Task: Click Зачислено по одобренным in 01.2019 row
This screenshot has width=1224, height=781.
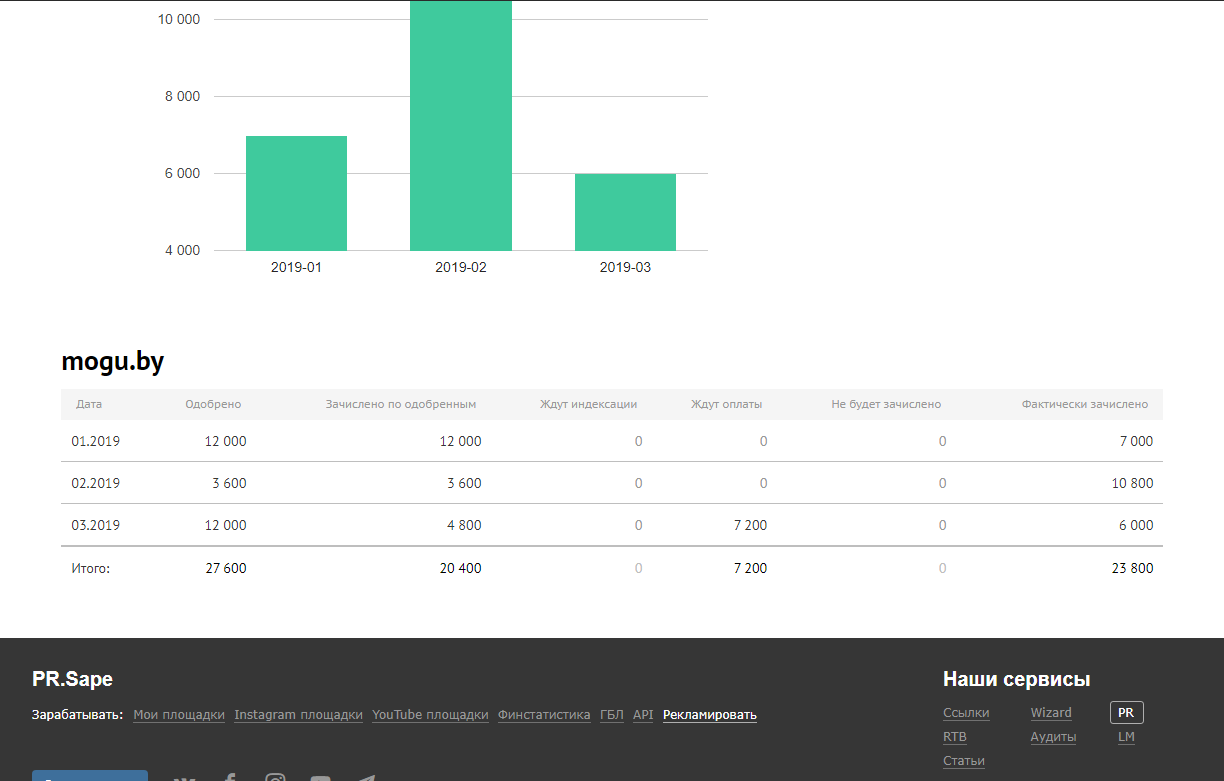Action: point(460,441)
